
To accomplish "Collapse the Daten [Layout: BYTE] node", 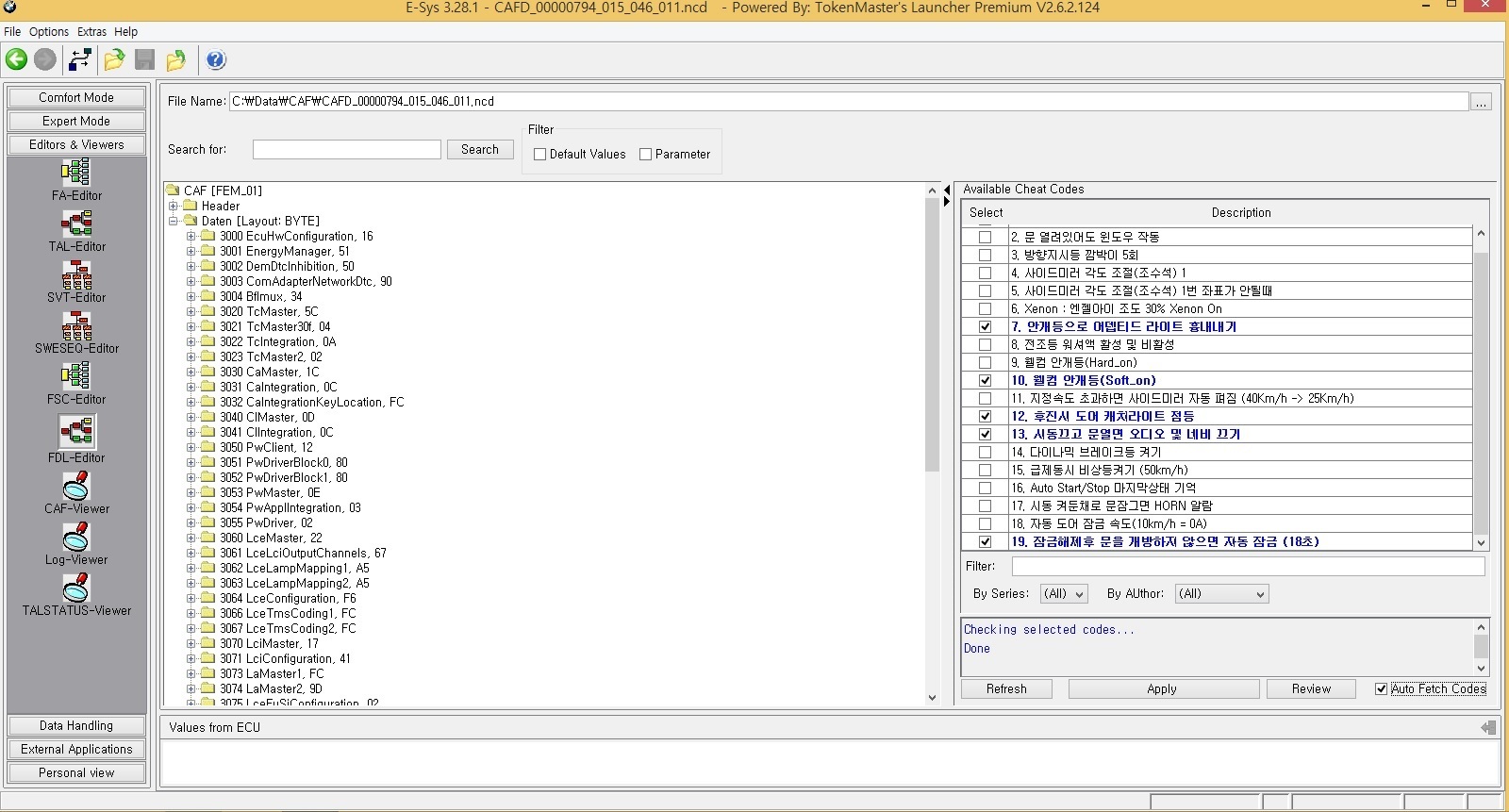I will [174, 221].
